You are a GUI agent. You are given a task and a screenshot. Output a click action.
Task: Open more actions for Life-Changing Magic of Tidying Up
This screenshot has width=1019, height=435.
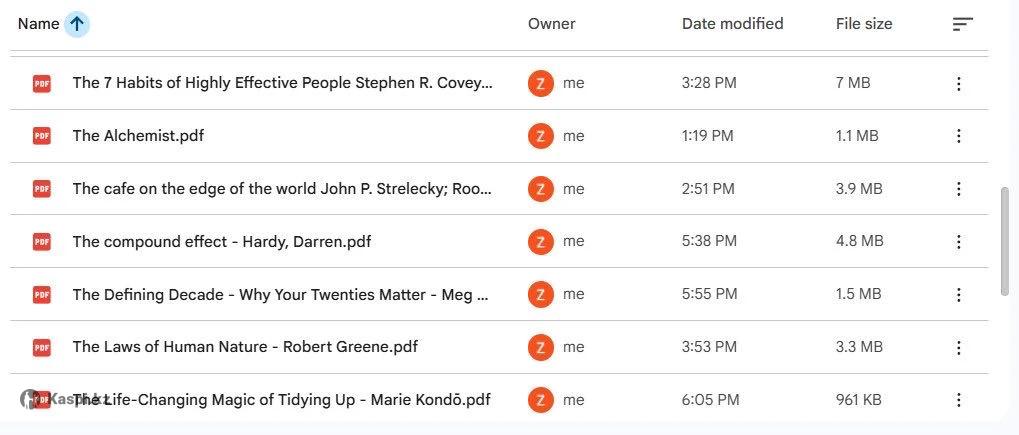click(x=958, y=400)
